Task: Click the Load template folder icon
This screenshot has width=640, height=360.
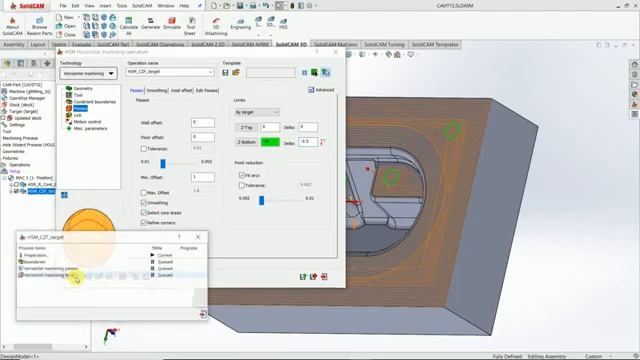Action: pyautogui.click(x=236, y=73)
